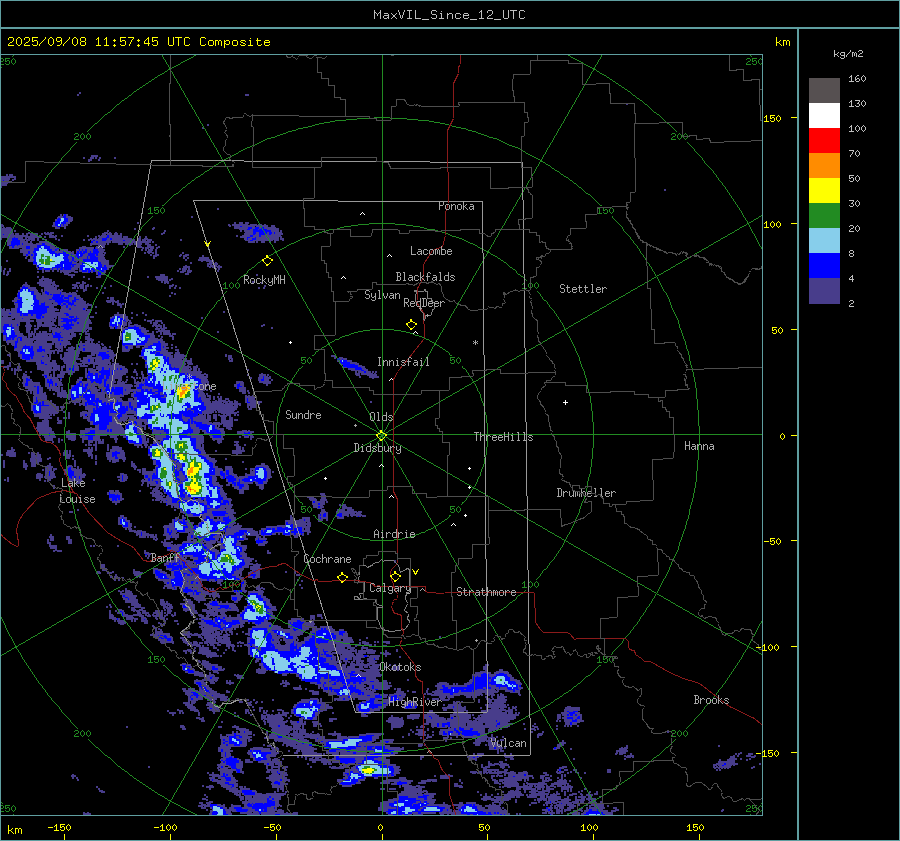Pick the gray 130-160 legend swatch
This screenshot has width=900, height=841.
(824, 90)
